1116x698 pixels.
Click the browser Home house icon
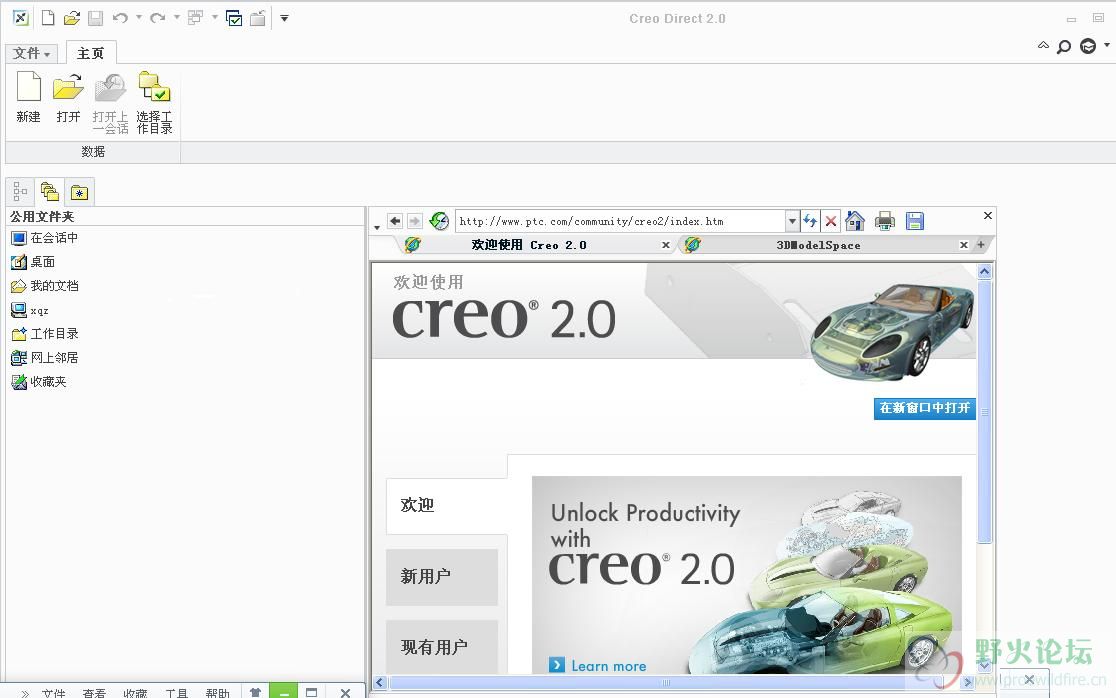855,221
